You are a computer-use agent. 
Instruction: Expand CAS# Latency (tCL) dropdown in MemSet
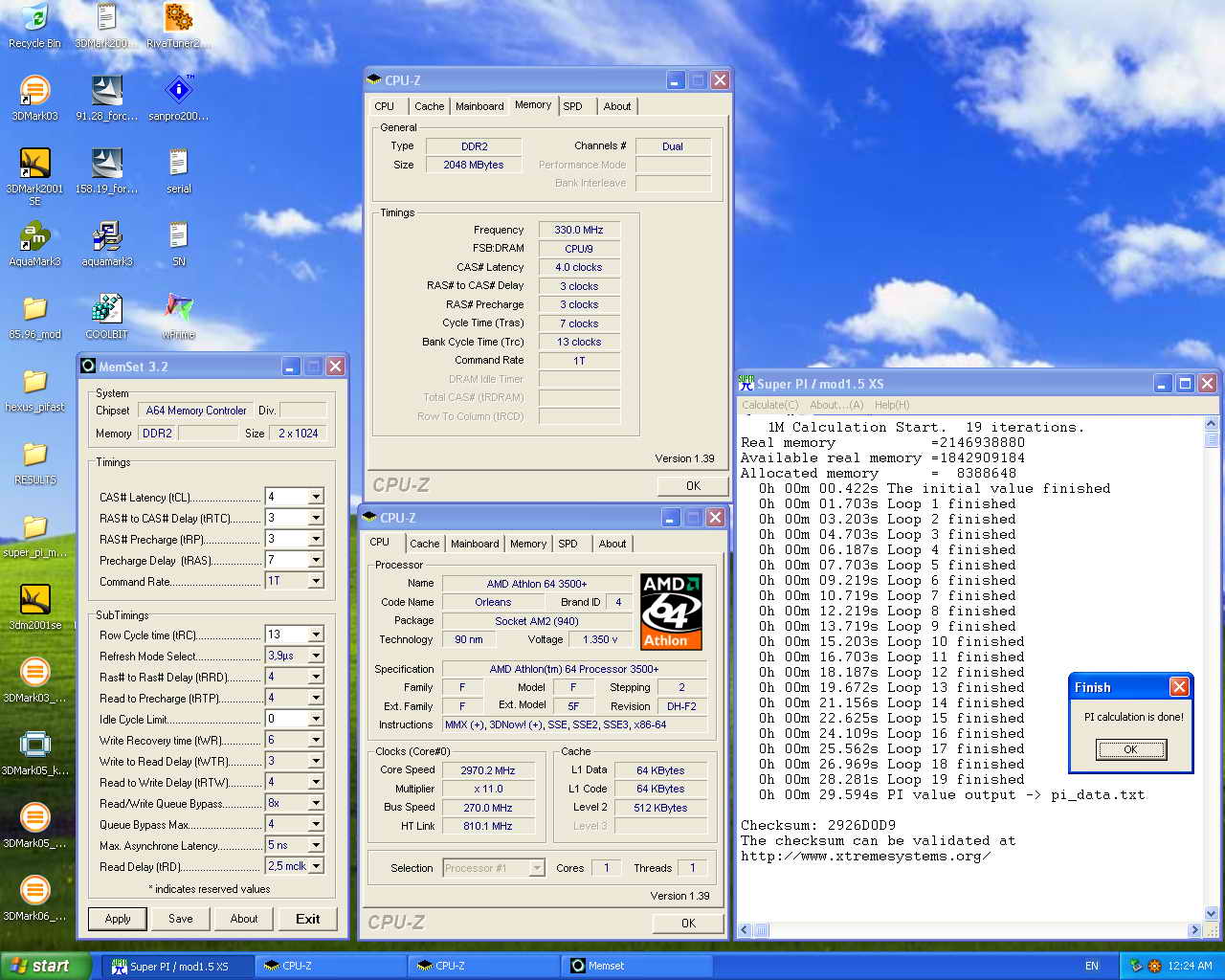point(316,497)
